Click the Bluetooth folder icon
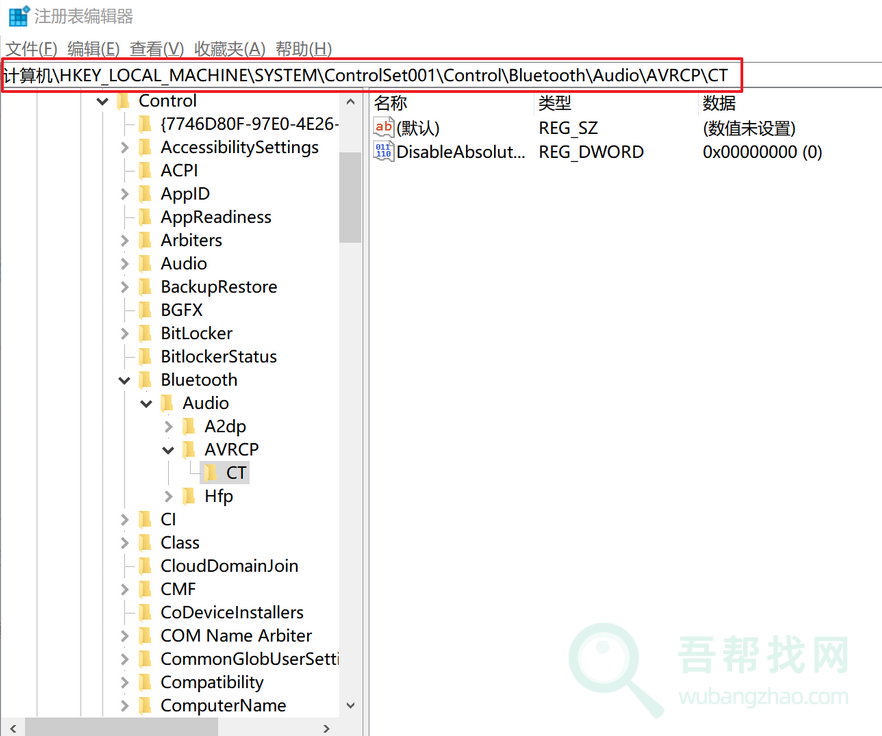882x736 pixels. click(x=145, y=379)
